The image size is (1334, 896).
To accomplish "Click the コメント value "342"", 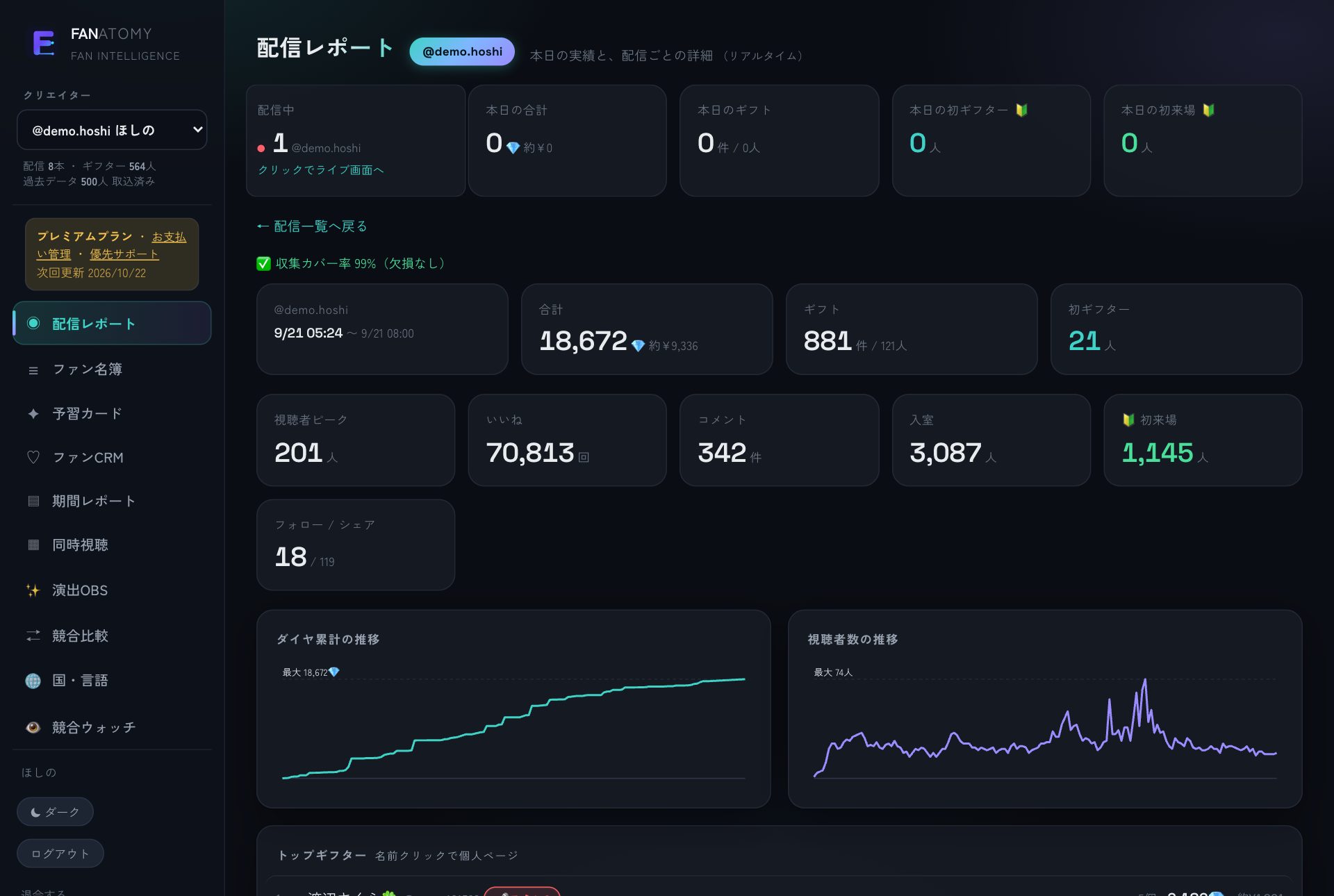I will [x=722, y=452].
